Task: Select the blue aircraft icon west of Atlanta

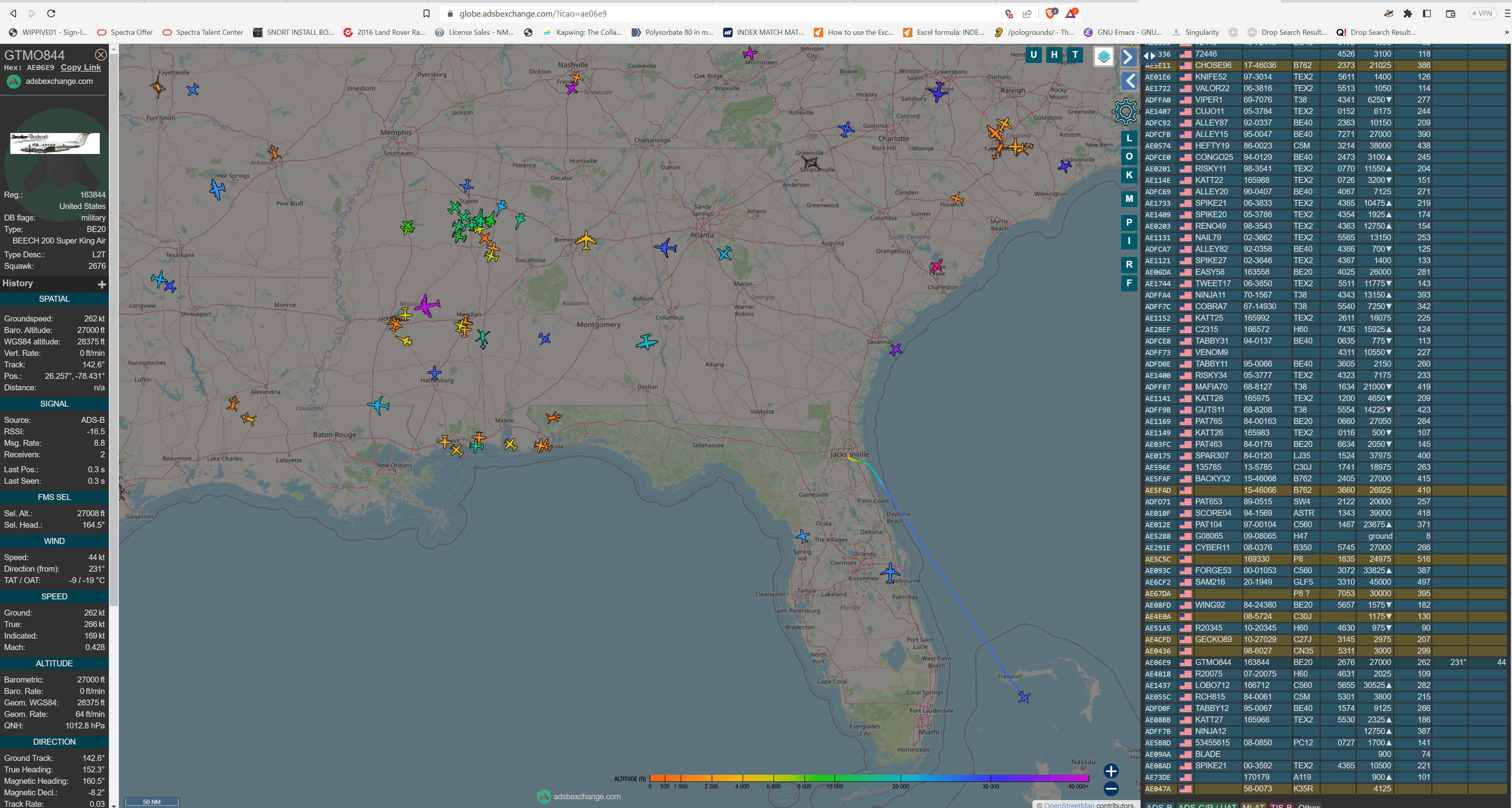Action: (666, 247)
